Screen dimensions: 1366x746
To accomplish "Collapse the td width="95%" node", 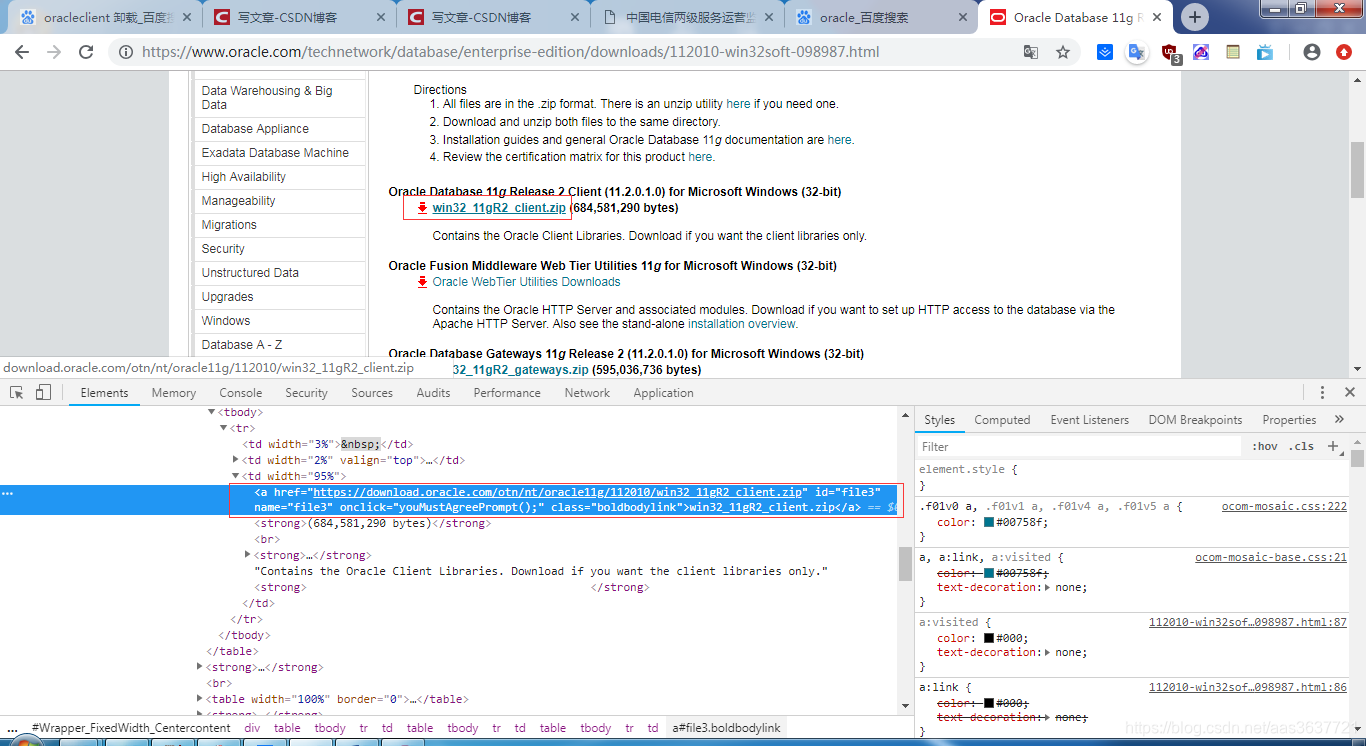I will 235,476.
